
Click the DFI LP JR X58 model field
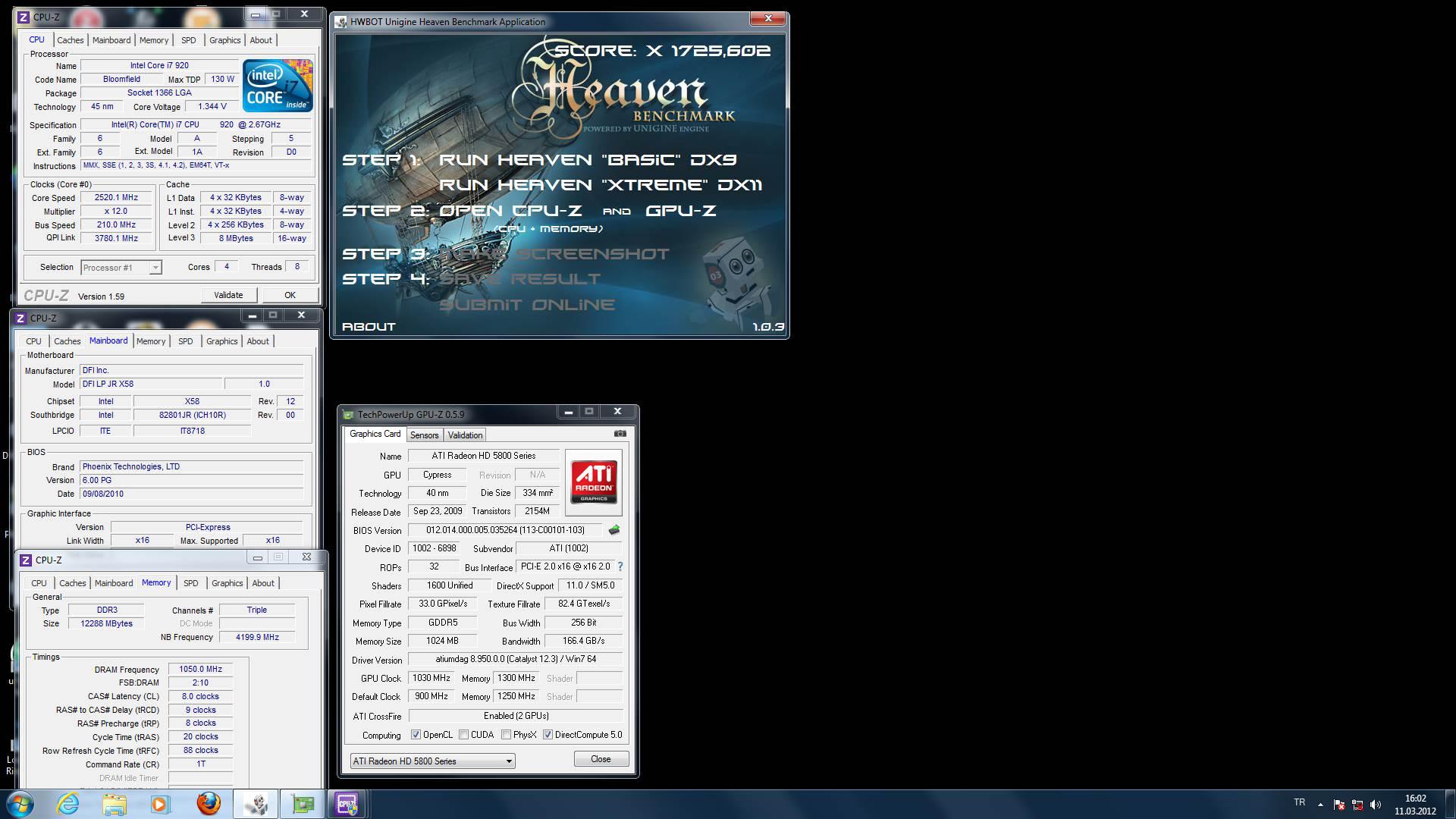pyautogui.click(x=150, y=384)
